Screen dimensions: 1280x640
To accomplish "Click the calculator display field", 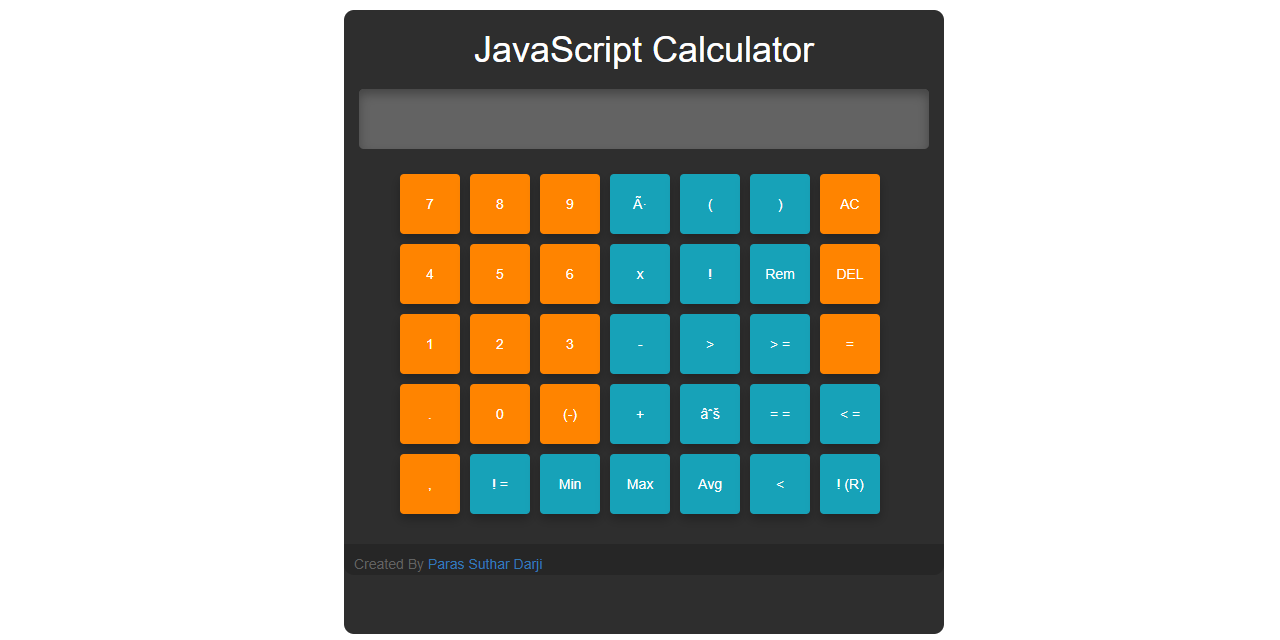I will tap(644, 119).
